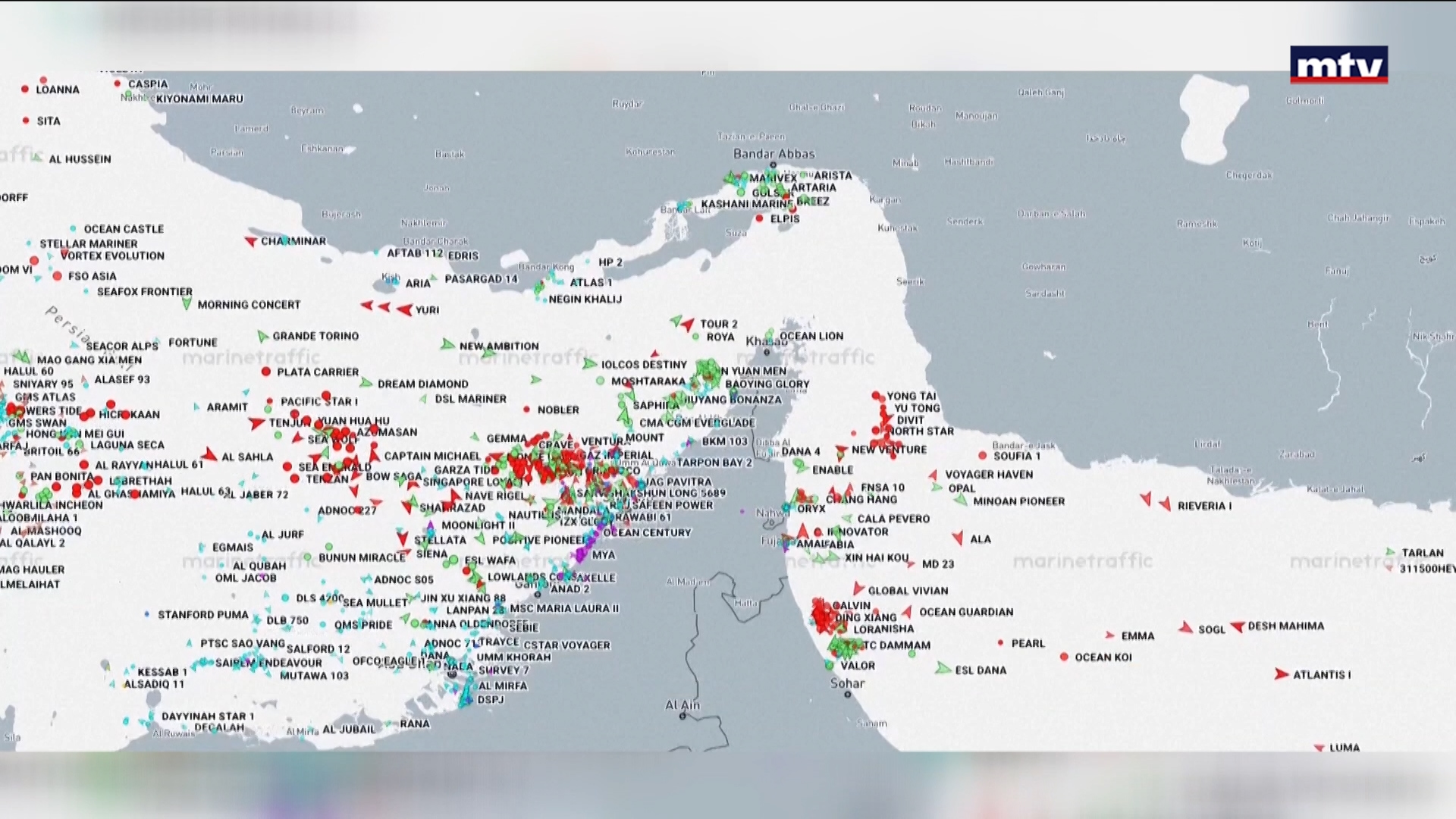1456x819 pixels.
Task: Select the red arrow marker near LUMA
Action: pos(1319,748)
